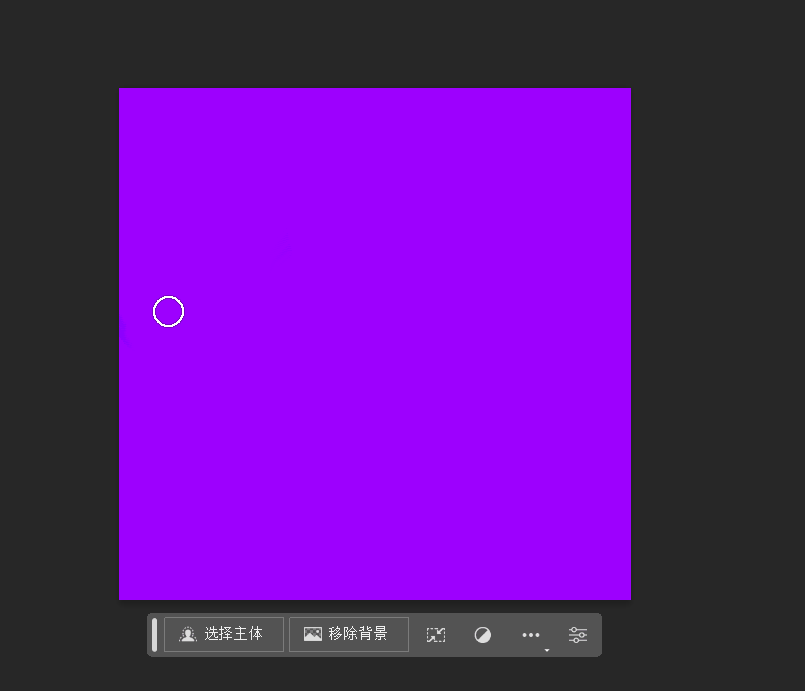Select the Transform image icon
This screenshot has width=805, height=691.
point(436,635)
